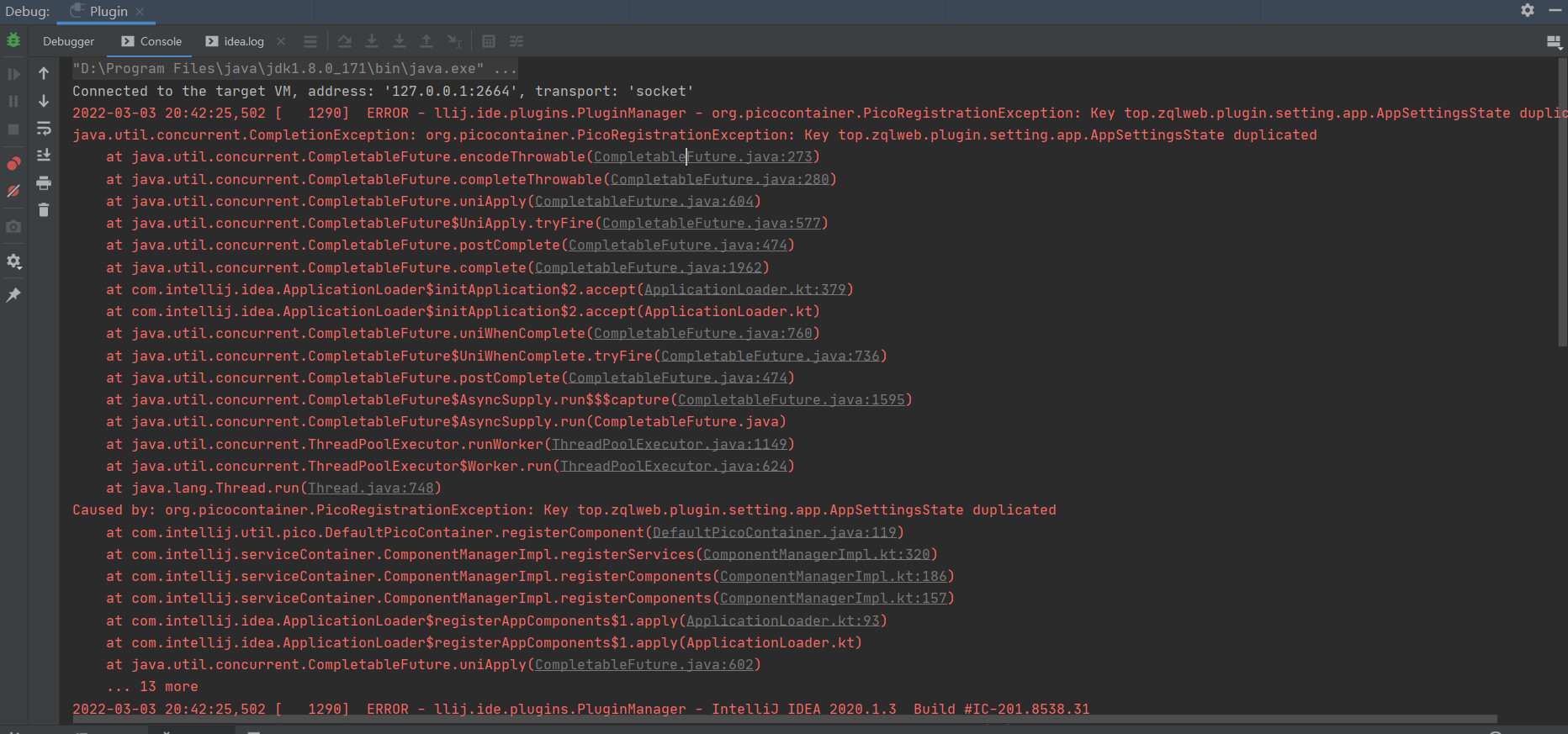The height and width of the screenshot is (734, 1568).
Task: Jump to CompletableFuture.java:736
Action: (771, 356)
